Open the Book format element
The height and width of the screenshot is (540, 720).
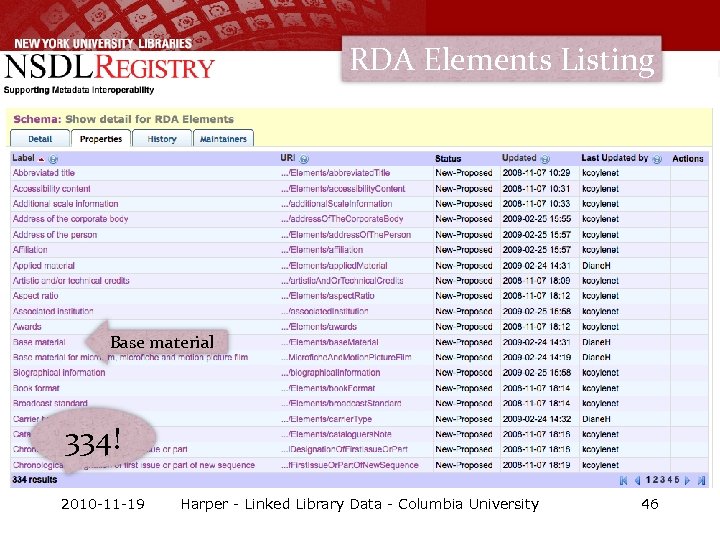point(36,388)
